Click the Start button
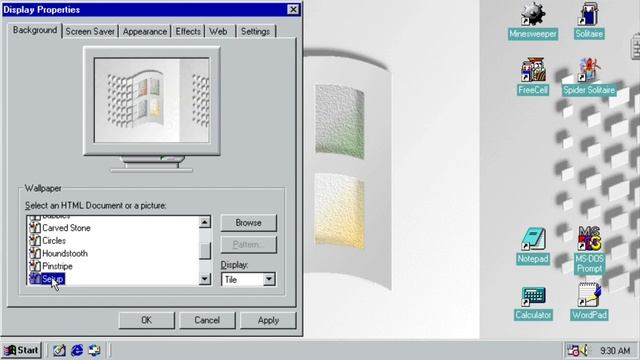This screenshot has height=360, width=640. pos(22,350)
